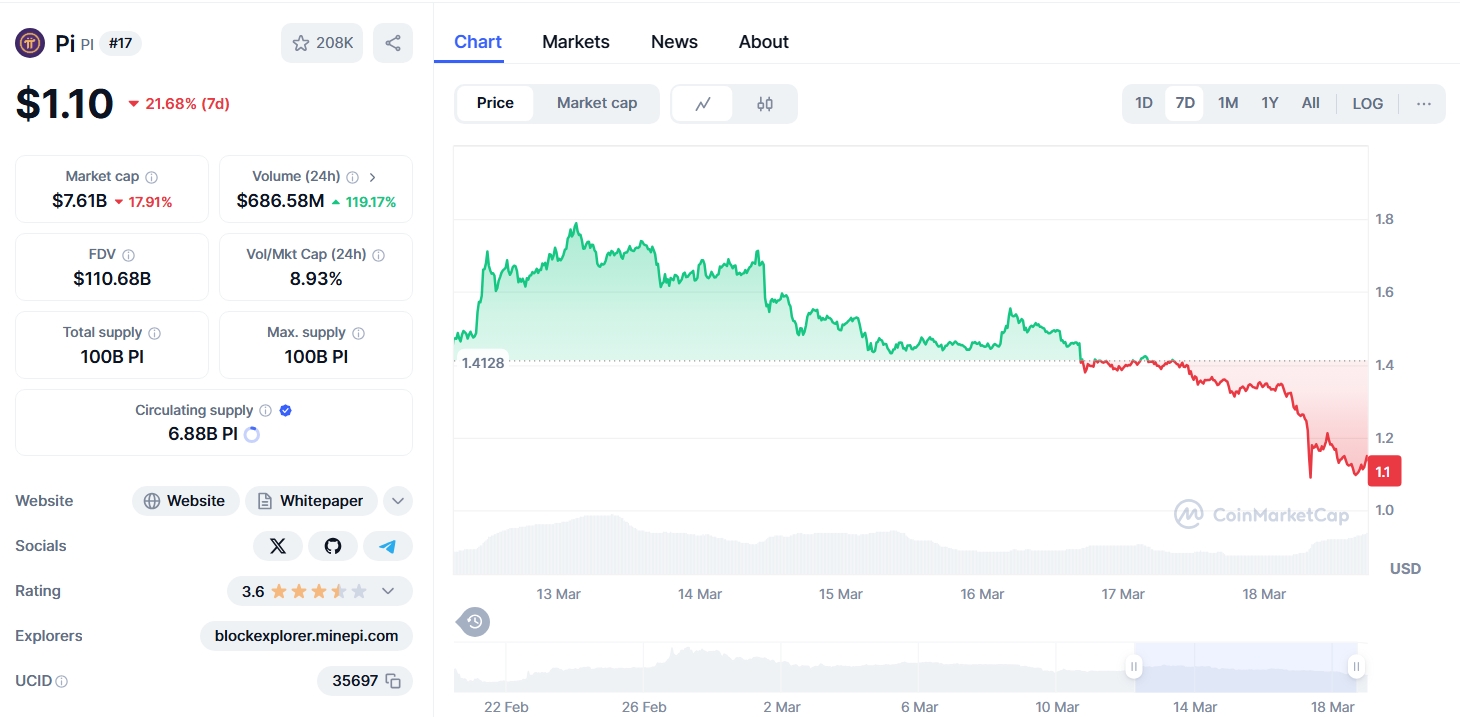Click the 15 Mar date label on chart axis

coord(841,594)
